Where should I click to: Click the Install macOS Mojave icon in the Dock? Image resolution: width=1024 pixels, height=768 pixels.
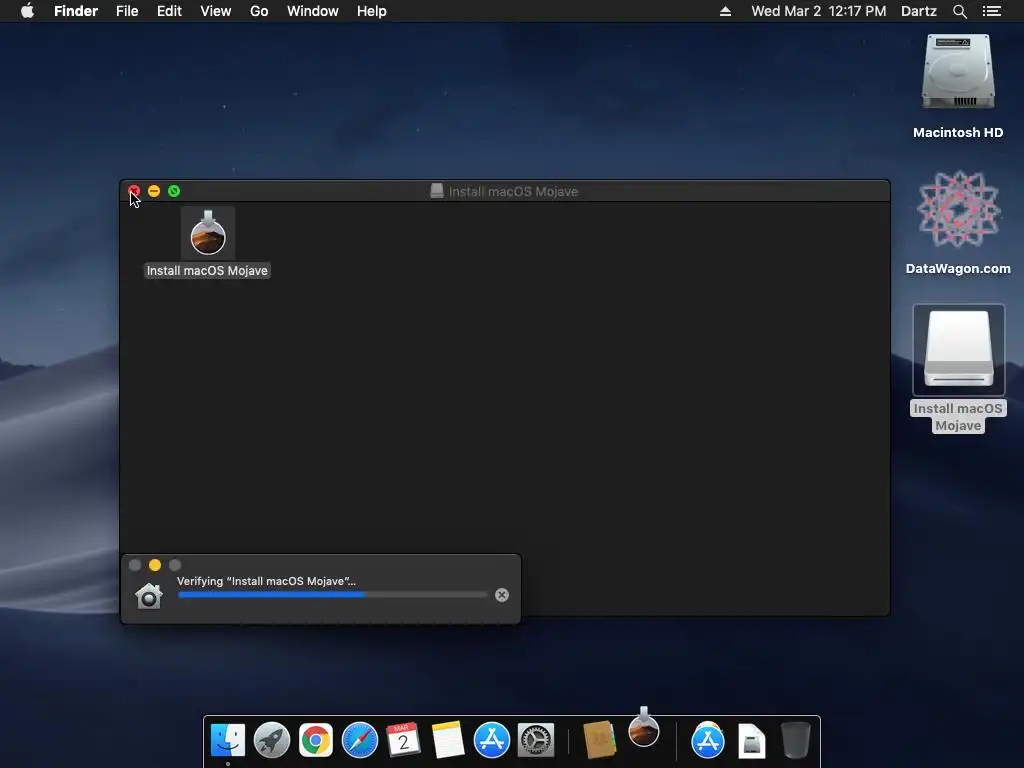[x=644, y=728]
